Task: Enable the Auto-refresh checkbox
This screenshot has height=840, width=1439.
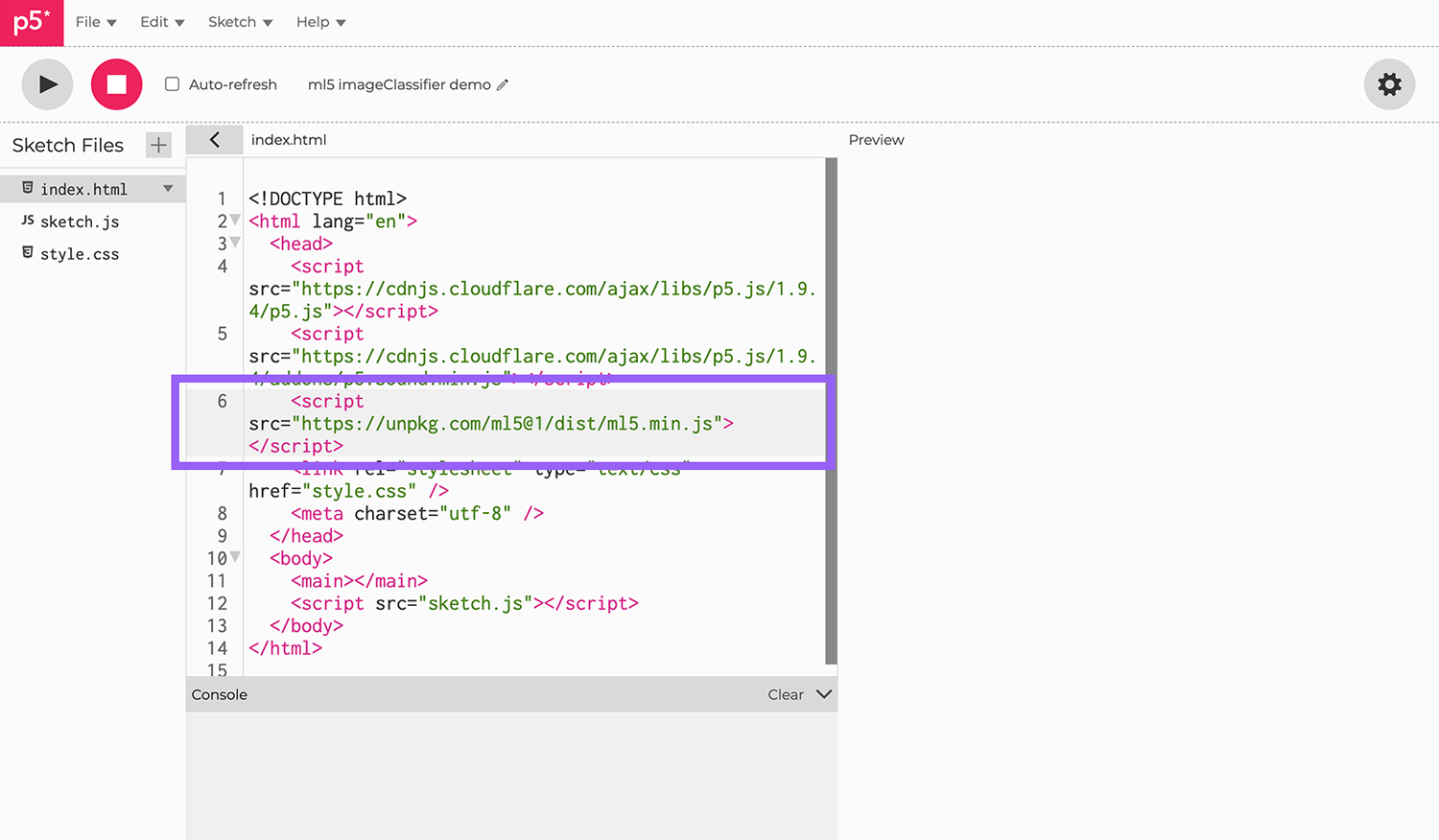Action: tap(173, 84)
